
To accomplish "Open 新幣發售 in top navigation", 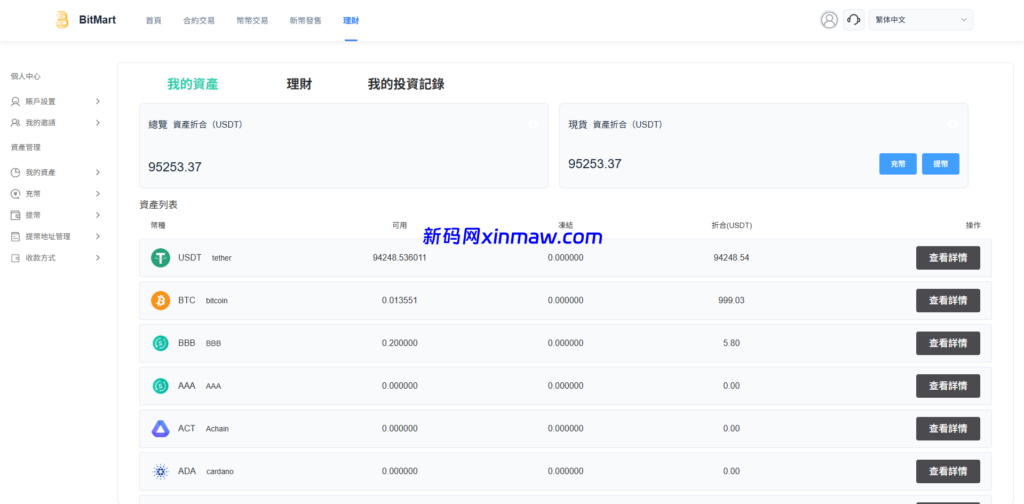I will 306,20.
